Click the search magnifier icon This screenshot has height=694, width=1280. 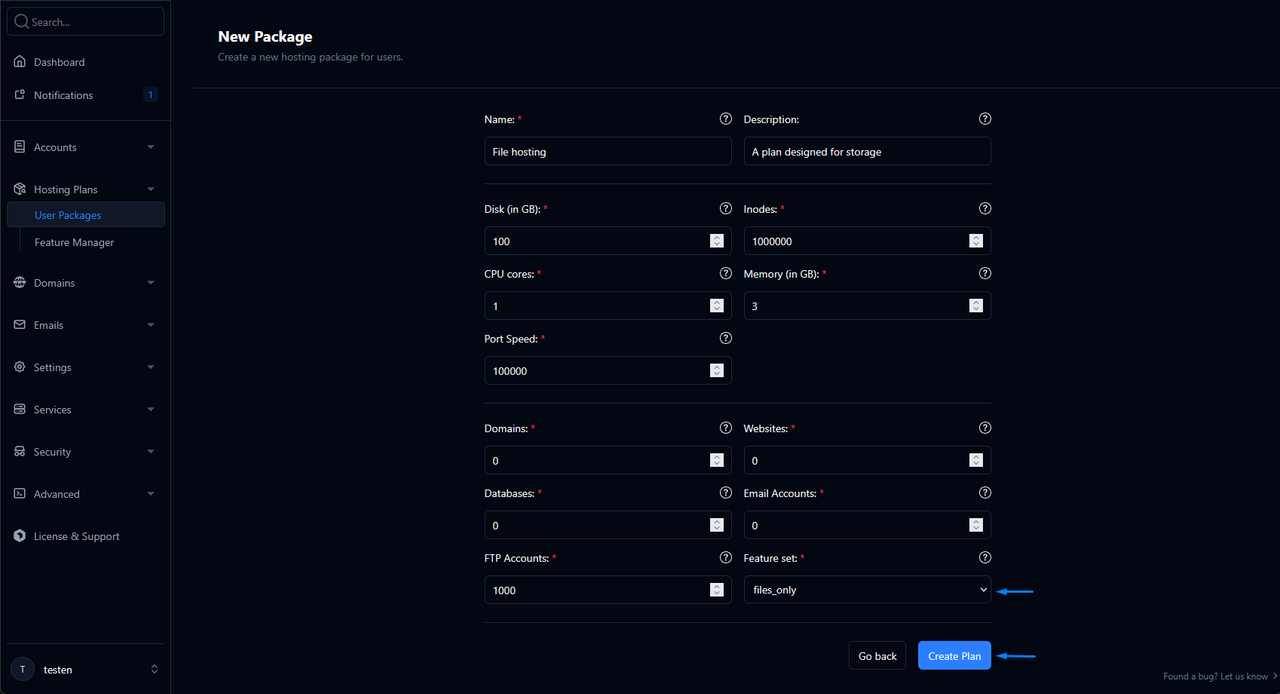(22, 21)
